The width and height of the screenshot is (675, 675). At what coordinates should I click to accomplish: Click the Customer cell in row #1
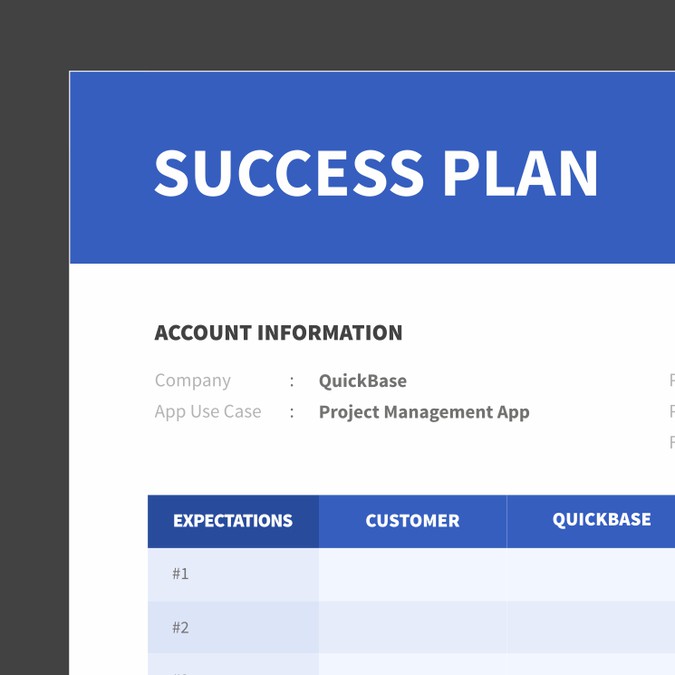pos(412,574)
